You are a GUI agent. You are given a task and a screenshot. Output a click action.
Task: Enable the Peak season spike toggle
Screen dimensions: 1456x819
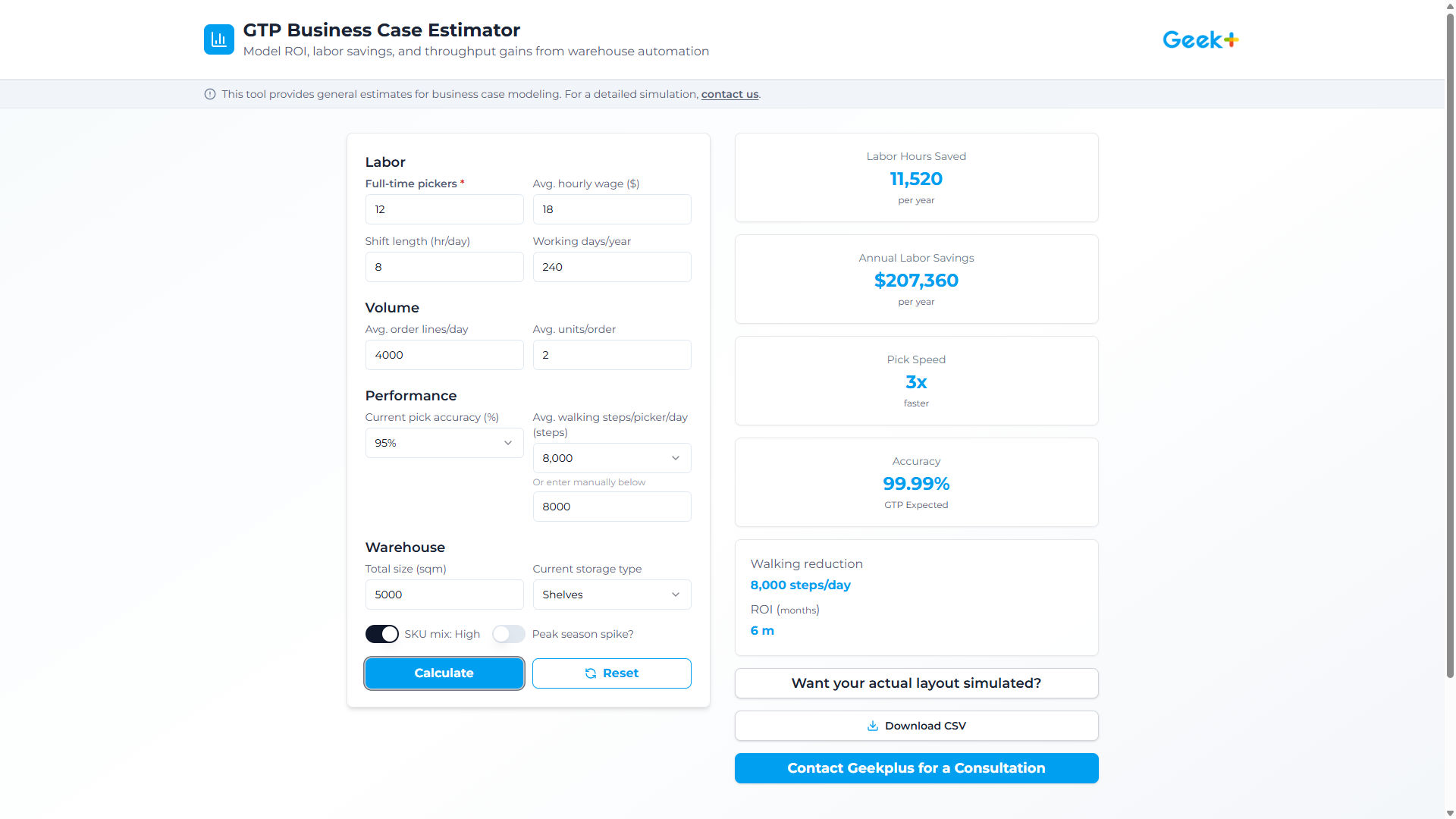[x=508, y=634]
